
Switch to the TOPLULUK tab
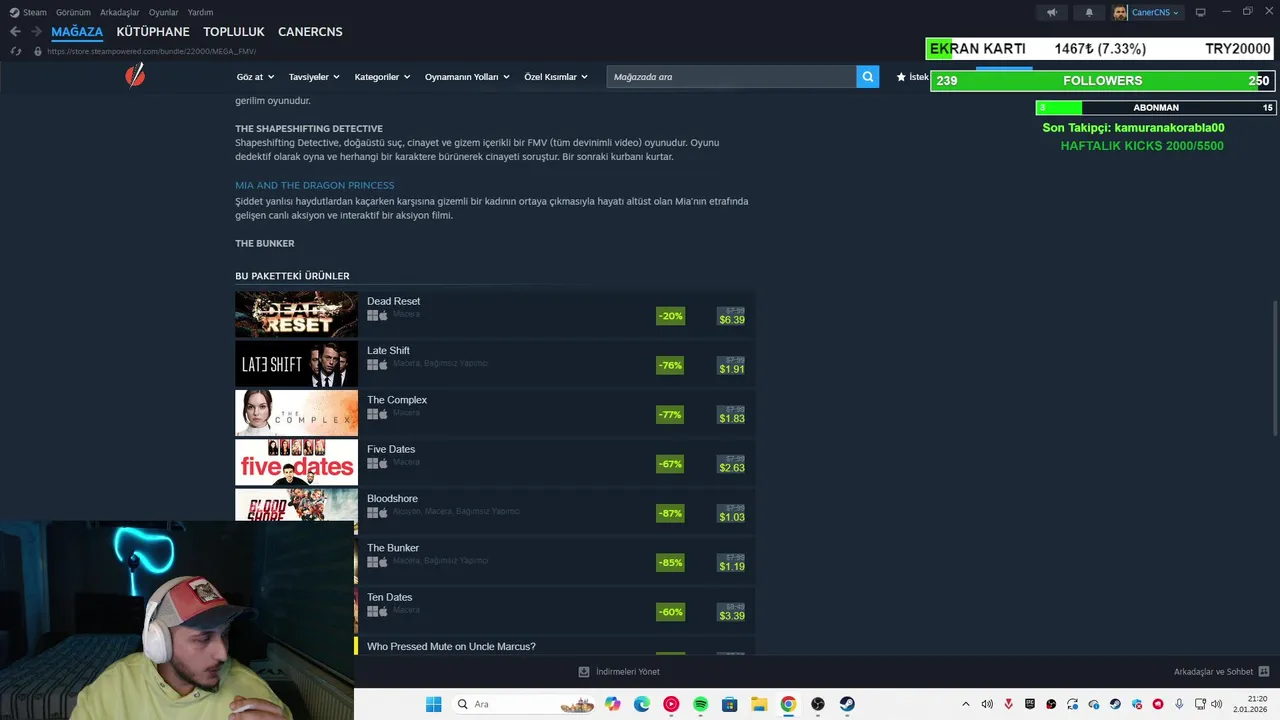(x=234, y=32)
